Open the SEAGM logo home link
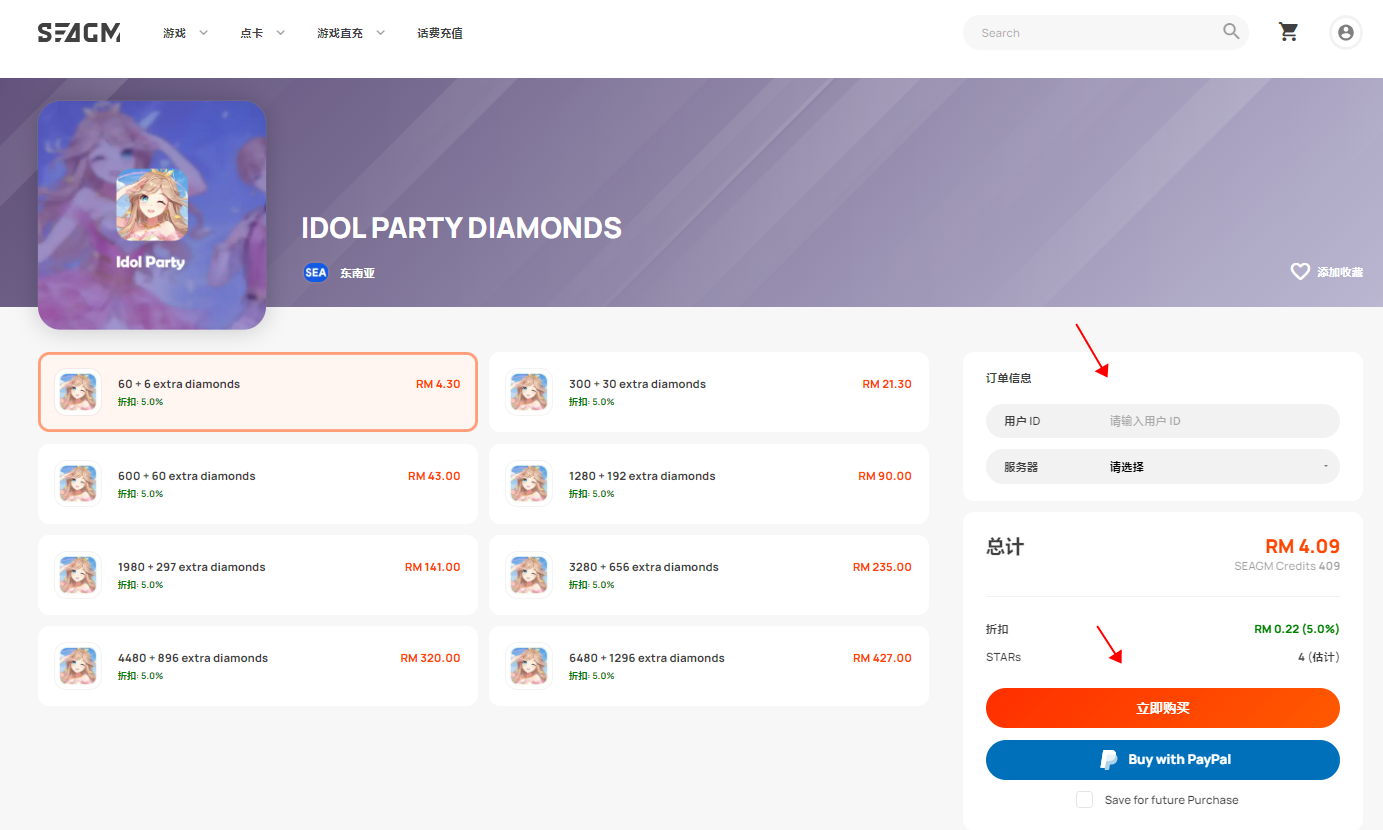 (79, 33)
